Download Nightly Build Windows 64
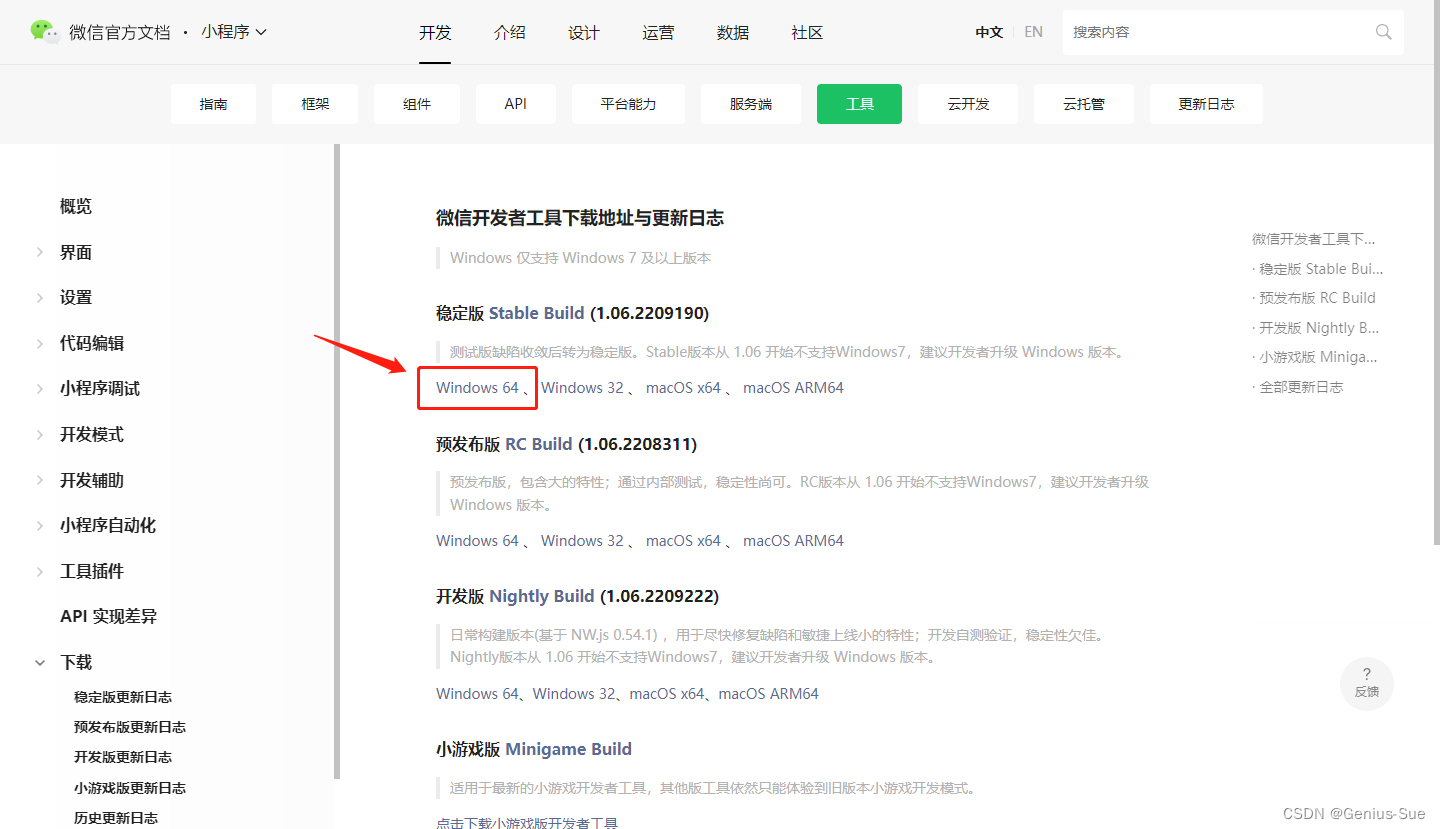This screenshot has height=829, width=1440. click(478, 694)
